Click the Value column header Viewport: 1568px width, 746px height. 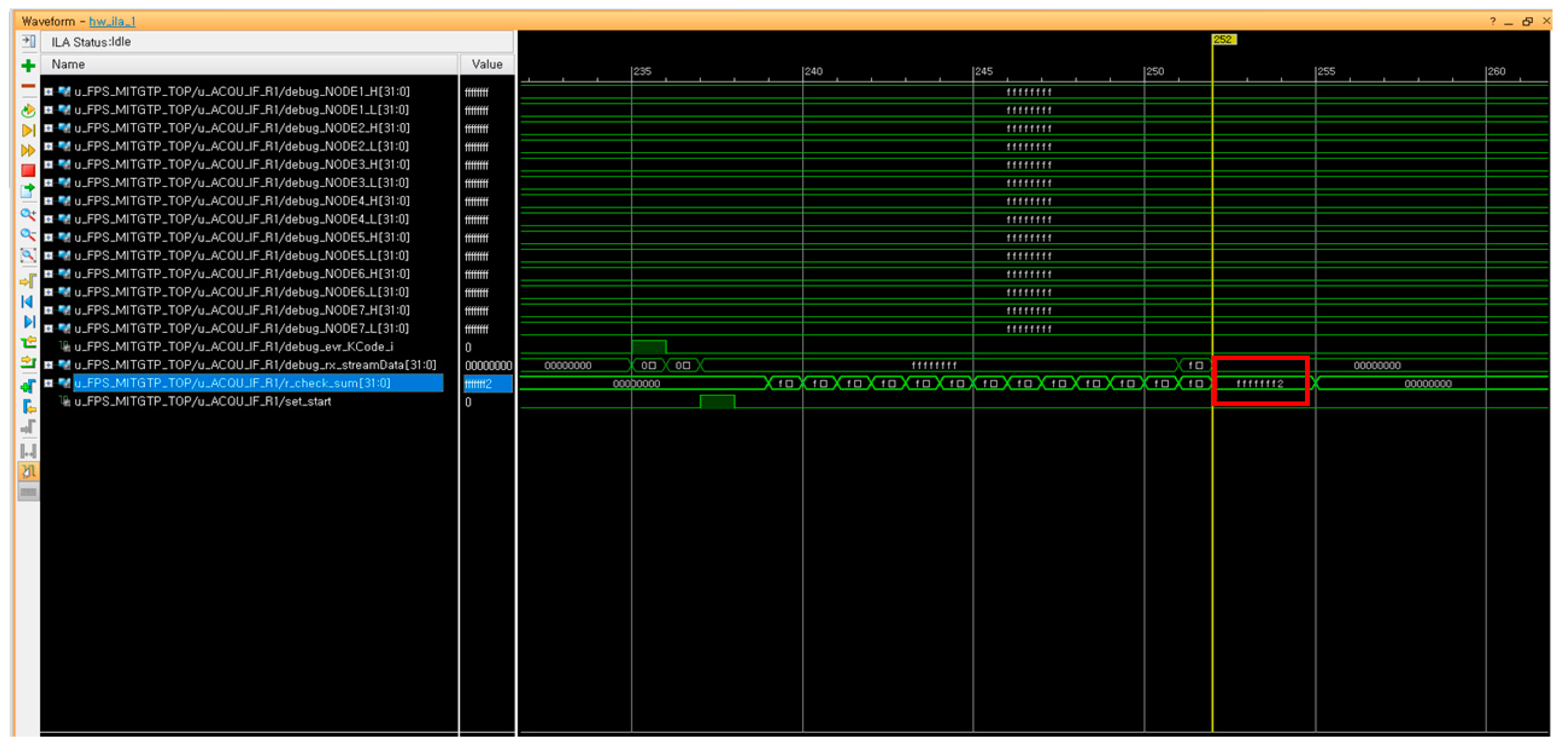(x=486, y=64)
